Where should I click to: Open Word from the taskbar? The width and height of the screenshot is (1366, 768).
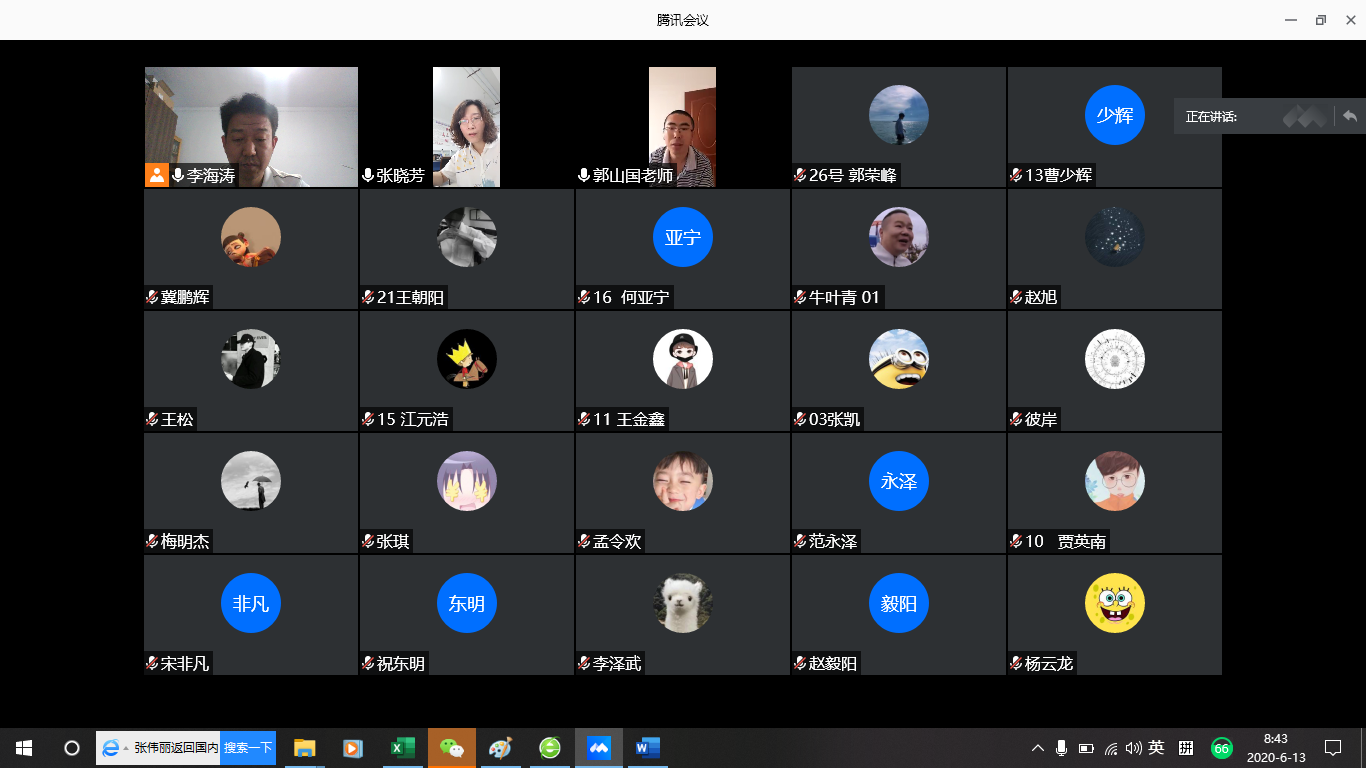tap(648, 748)
